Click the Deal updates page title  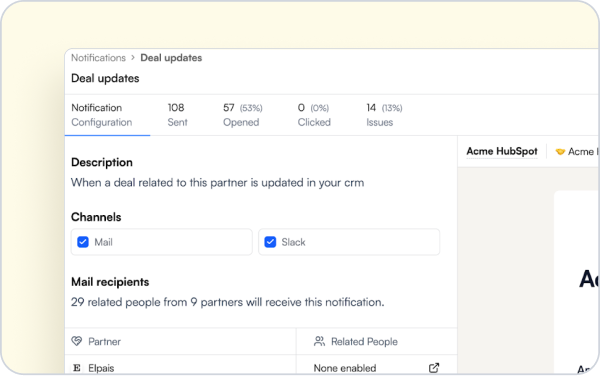click(105, 78)
